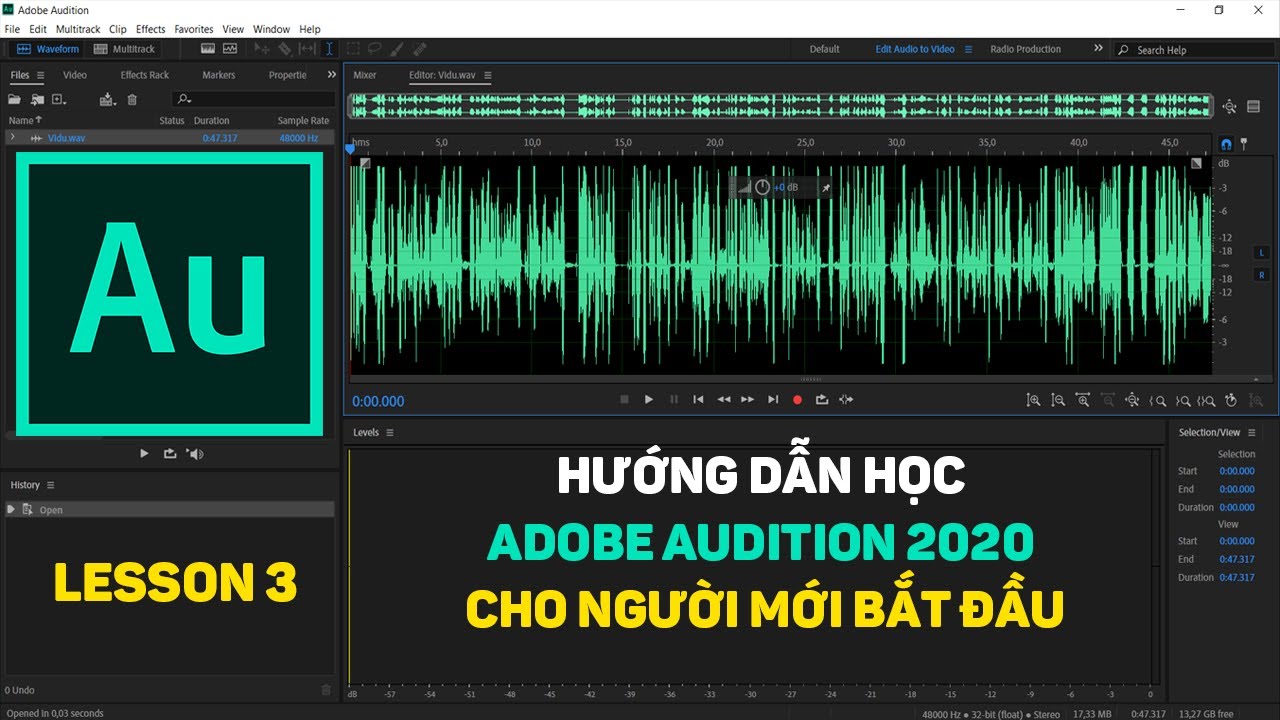This screenshot has width=1280, height=720.
Task: Toggle the Left channel L button
Action: [x=1261, y=252]
